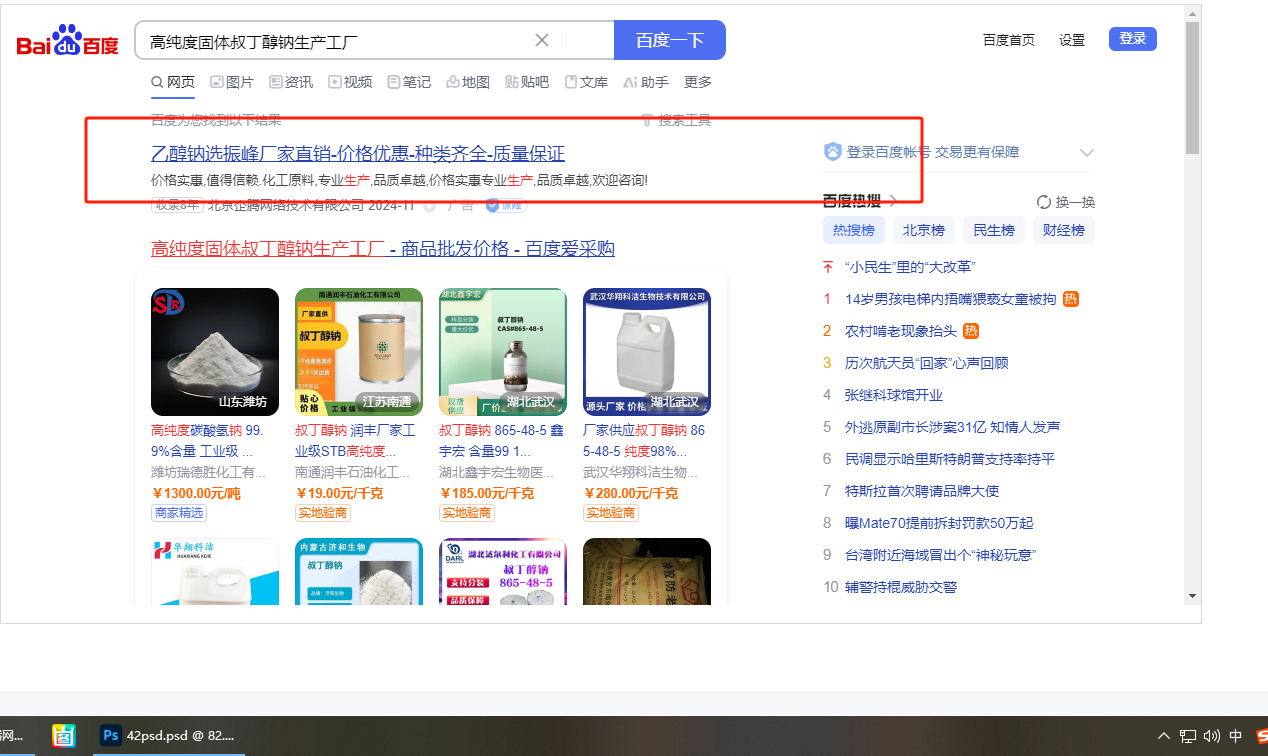
Task: Open the network tray icon
Action: pyautogui.click(x=1188, y=736)
